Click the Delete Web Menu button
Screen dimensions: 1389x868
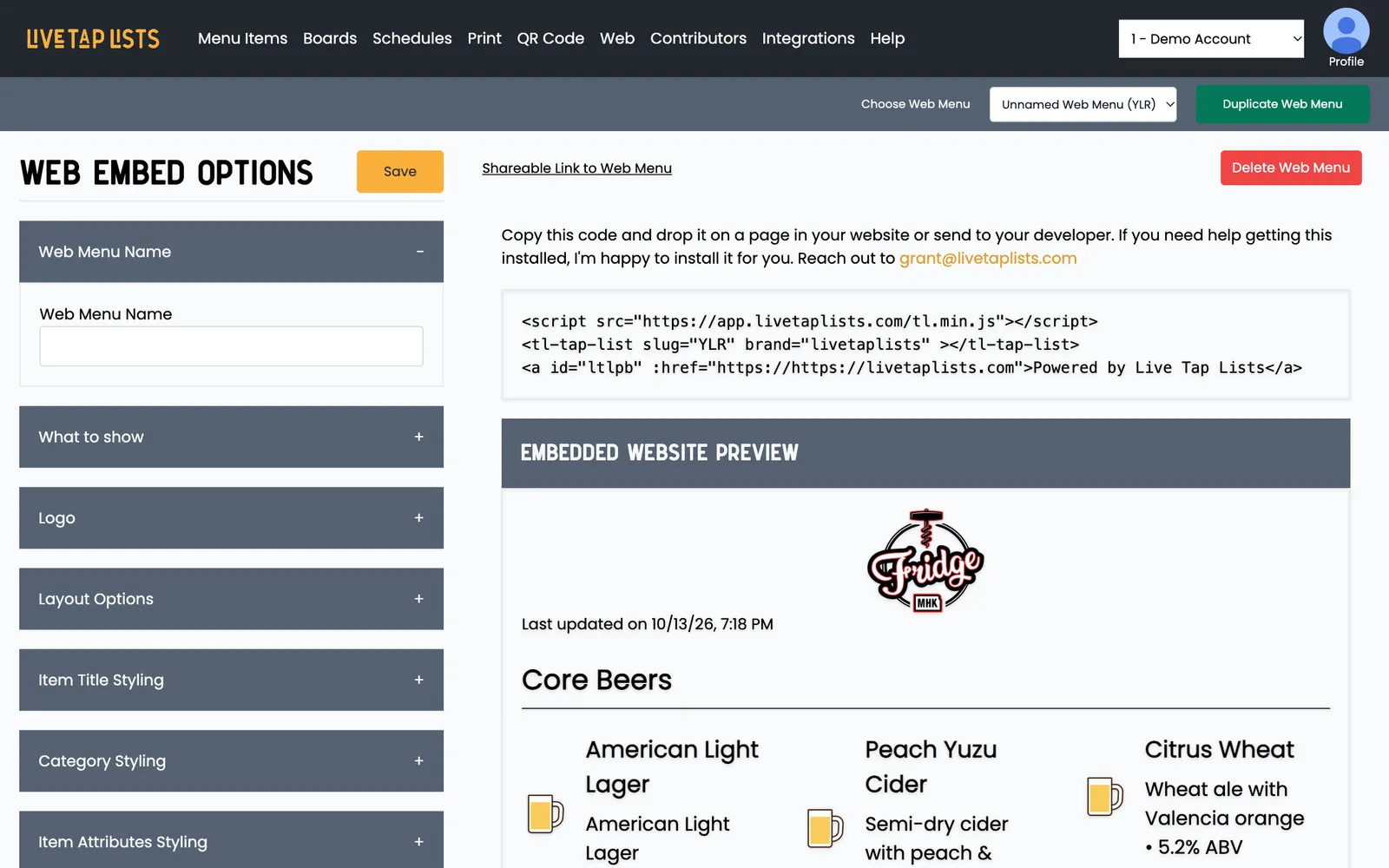coord(1291,168)
